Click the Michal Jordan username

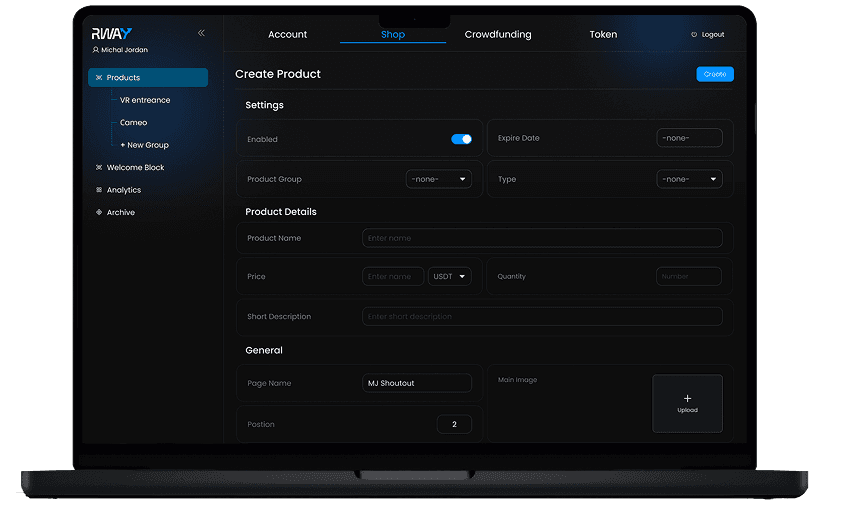[x=124, y=50]
